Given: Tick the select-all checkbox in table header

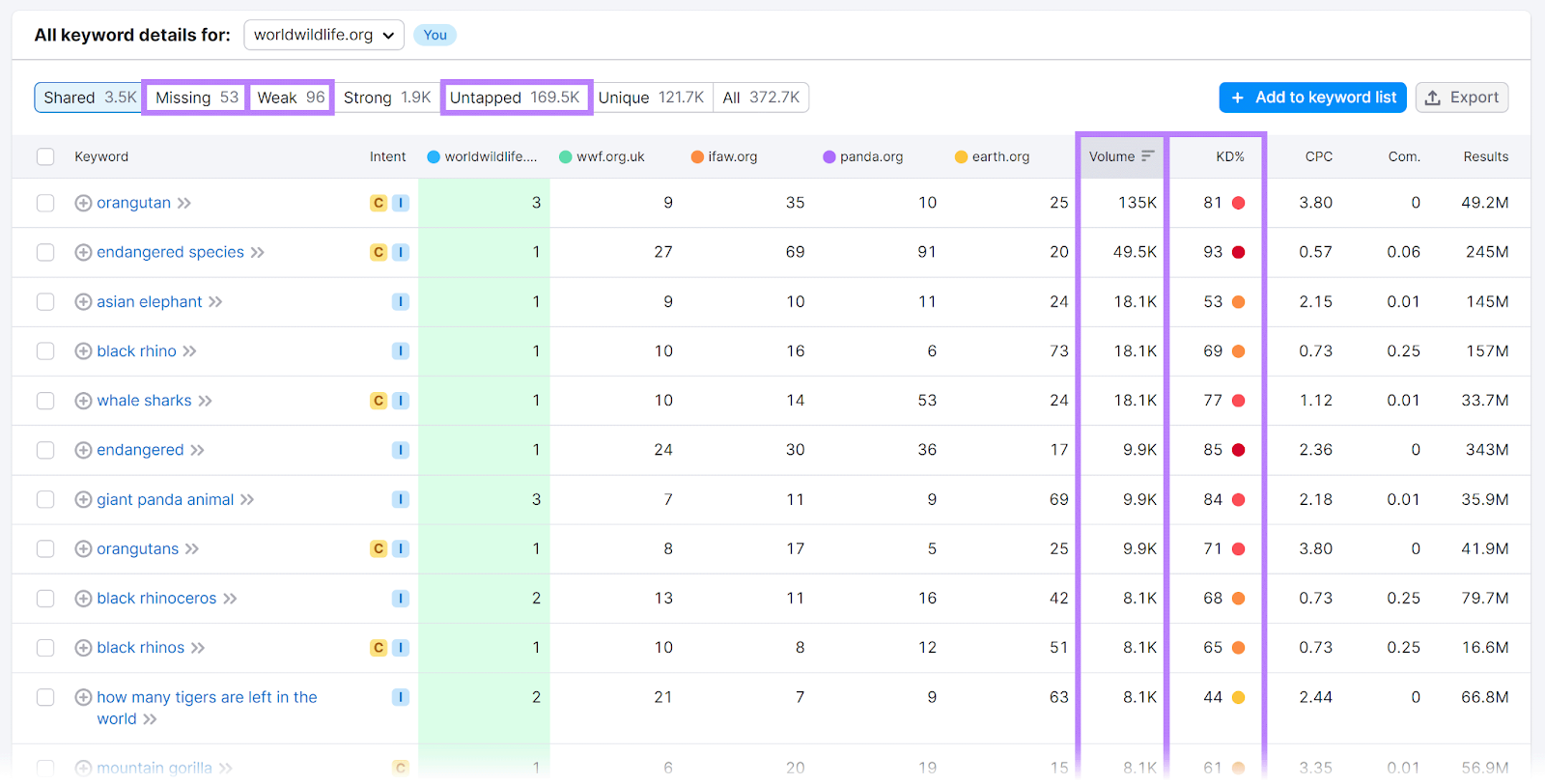Looking at the screenshot, I should tap(45, 156).
